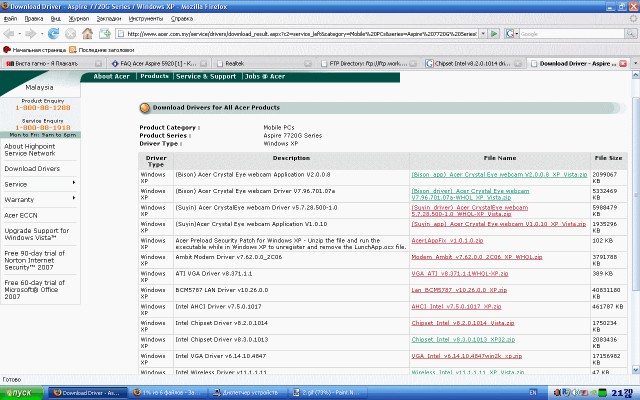Open Norton Internet Security 90-day trial link

point(35,260)
